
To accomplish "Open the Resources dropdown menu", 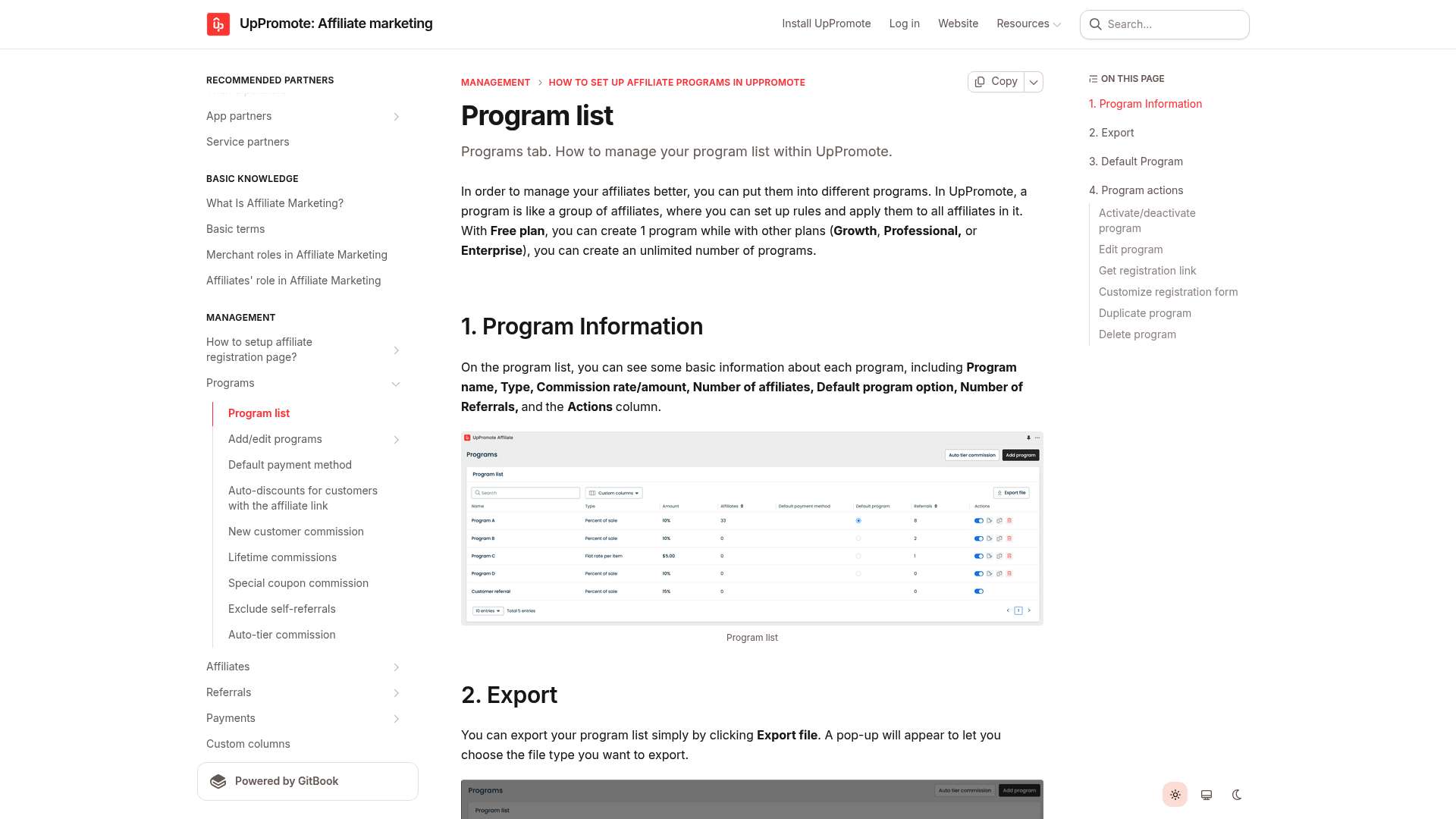I will (x=1028, y=24).
